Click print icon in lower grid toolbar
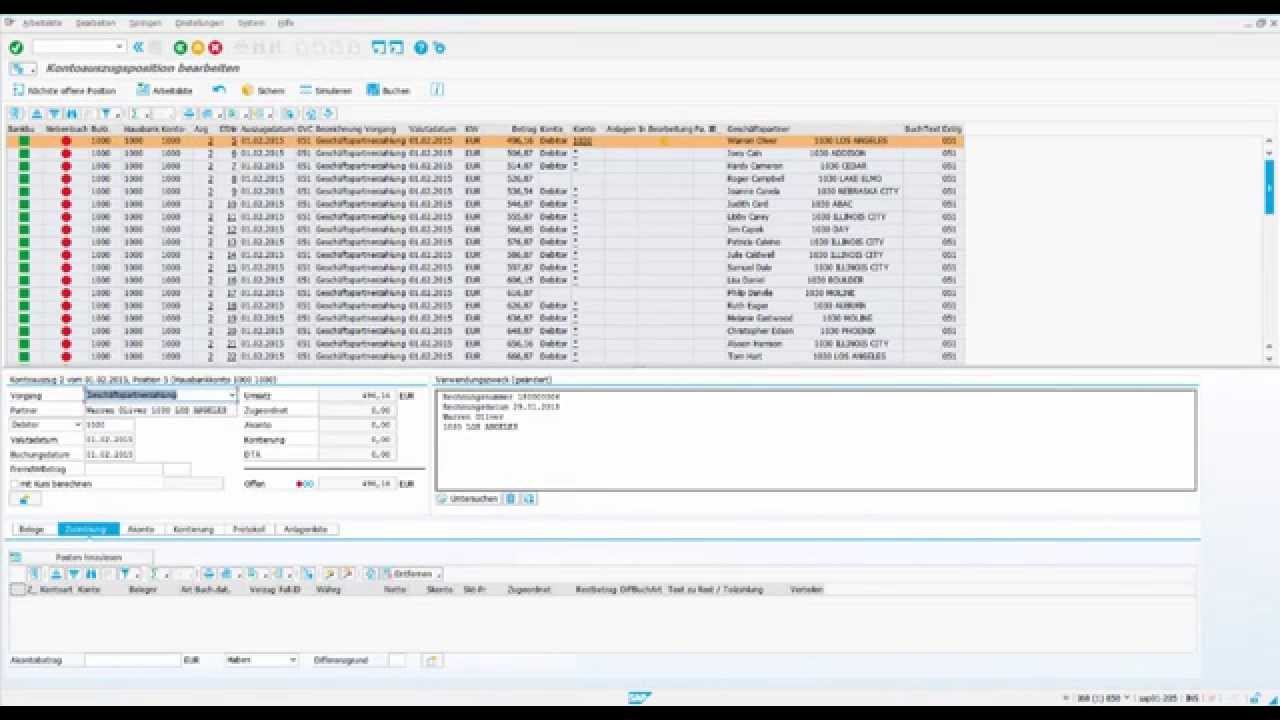Screen dimensions: 1280x720 click(209, 574)
